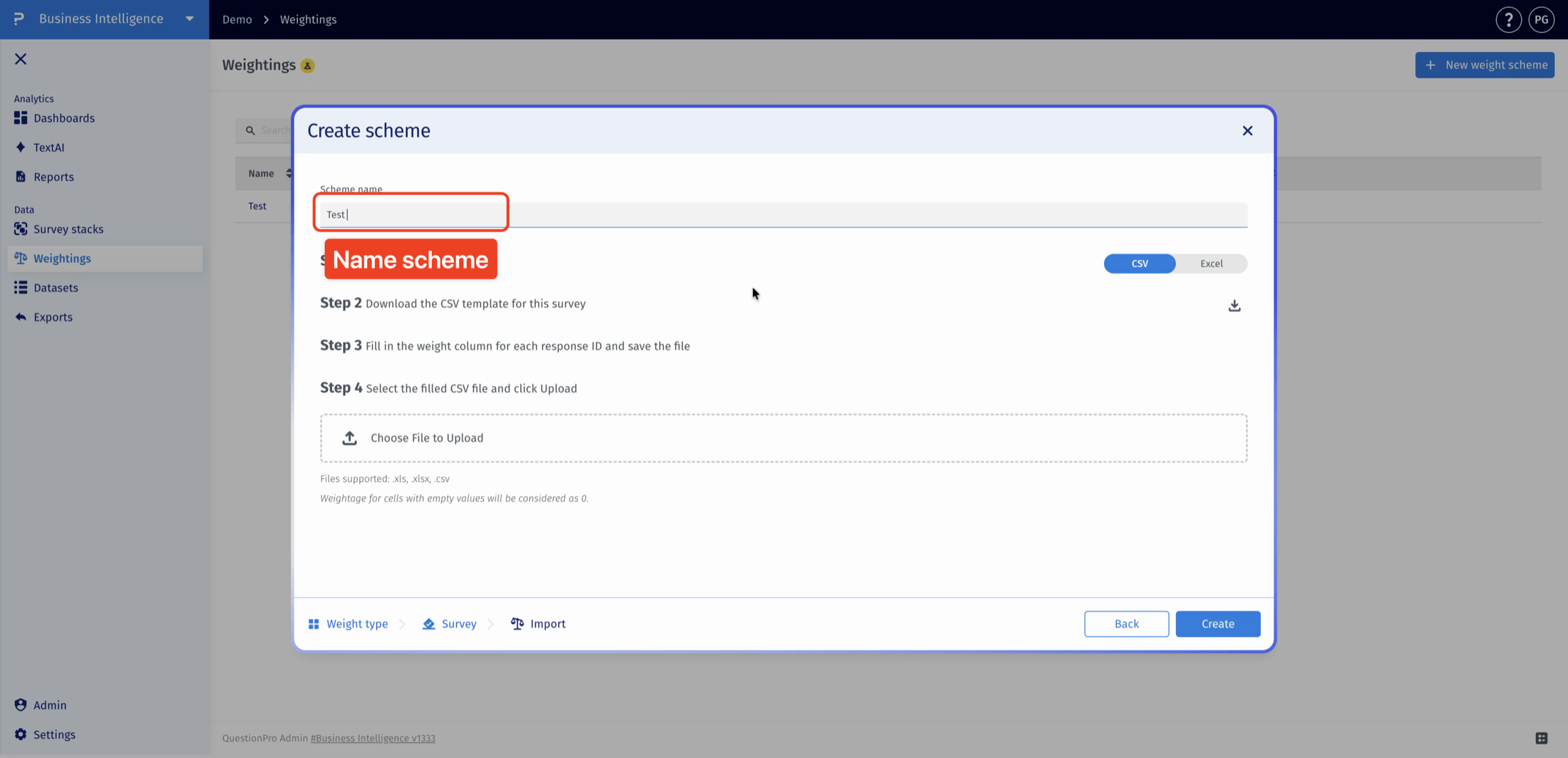Select Weightings in sidebar
The height and width of the screenshot is (758, 1568).
point(105,259)
